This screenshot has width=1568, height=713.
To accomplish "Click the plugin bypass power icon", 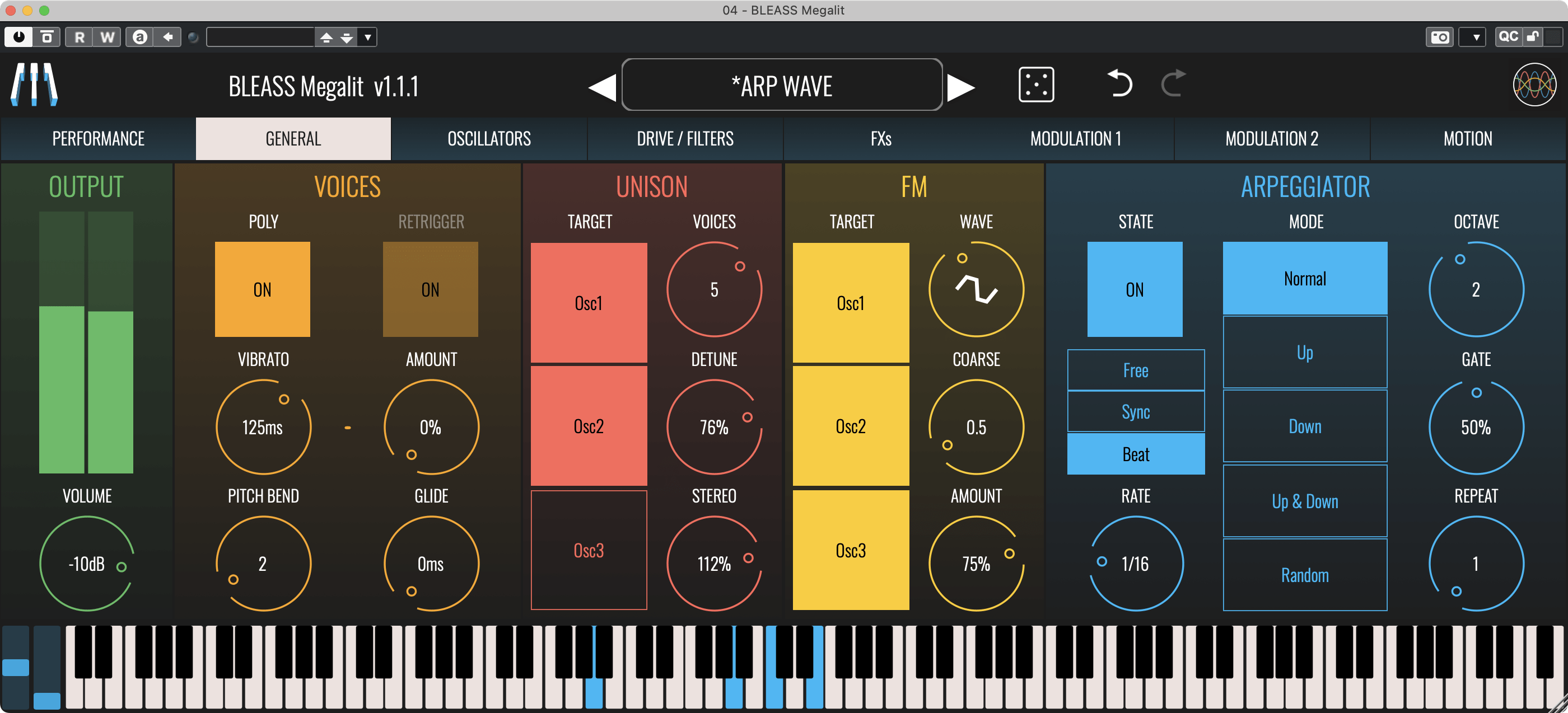I will [19, 37].
